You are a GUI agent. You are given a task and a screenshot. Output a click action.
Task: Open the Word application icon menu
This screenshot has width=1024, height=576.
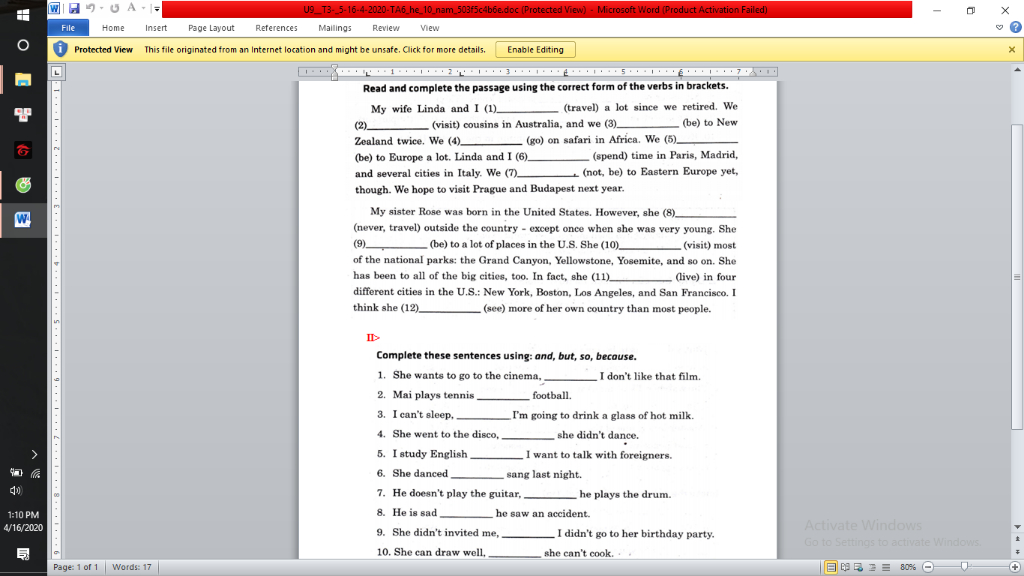54,8
